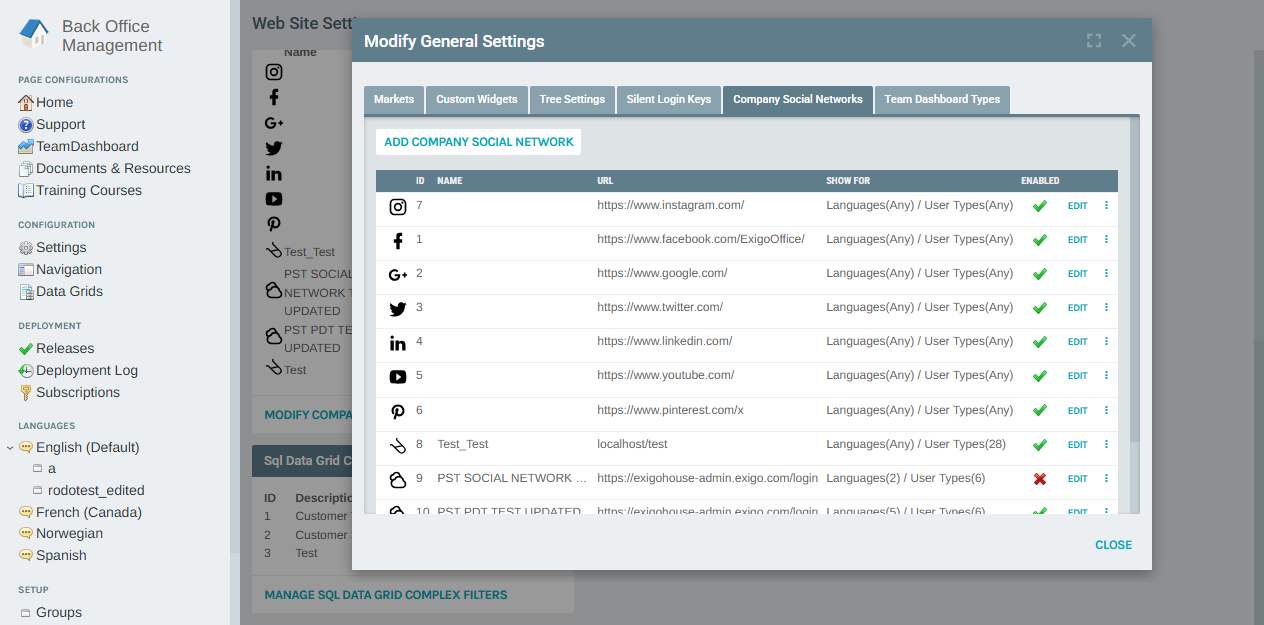Click the Subscriptions key icon

coord(26,393)
